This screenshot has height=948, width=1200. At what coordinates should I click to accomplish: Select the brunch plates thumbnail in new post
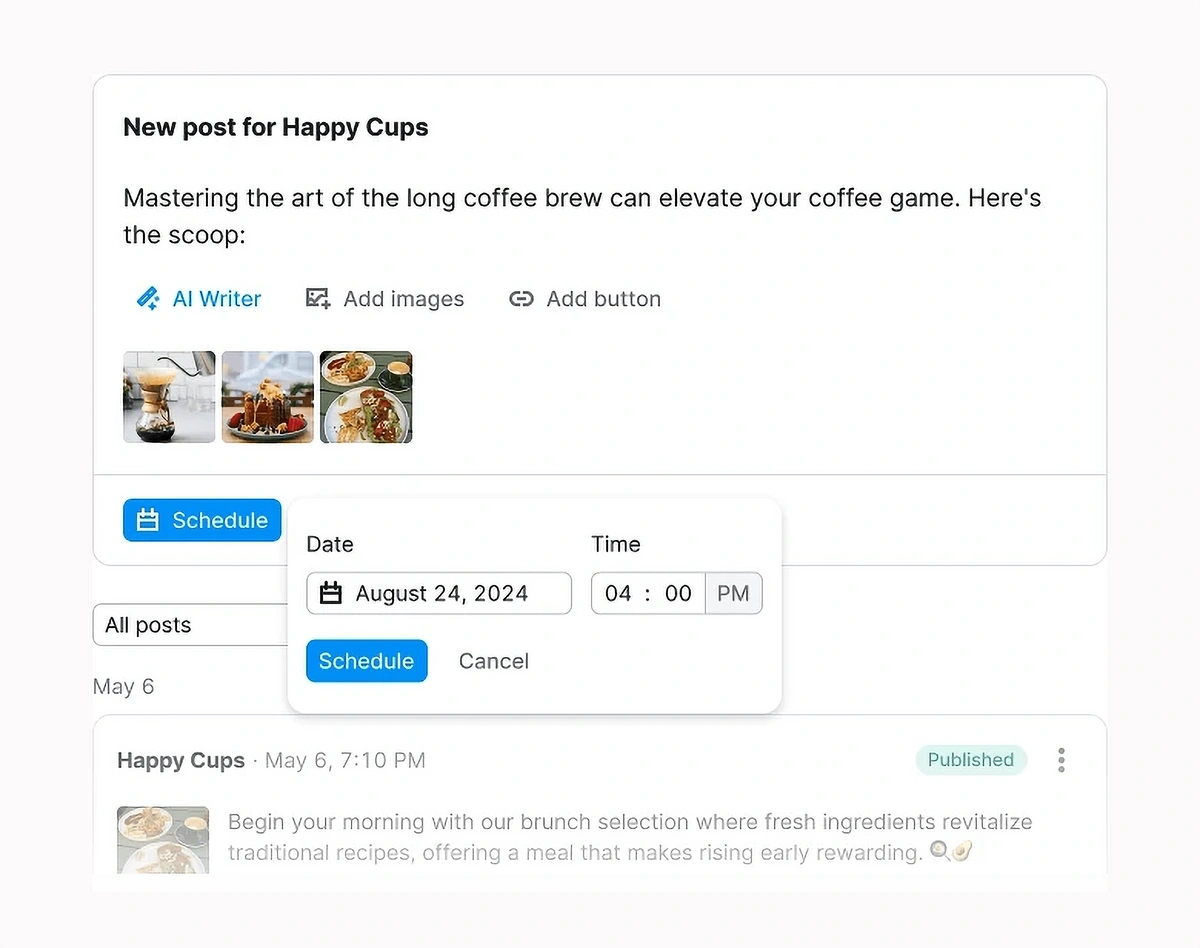[x=366, y=397]
